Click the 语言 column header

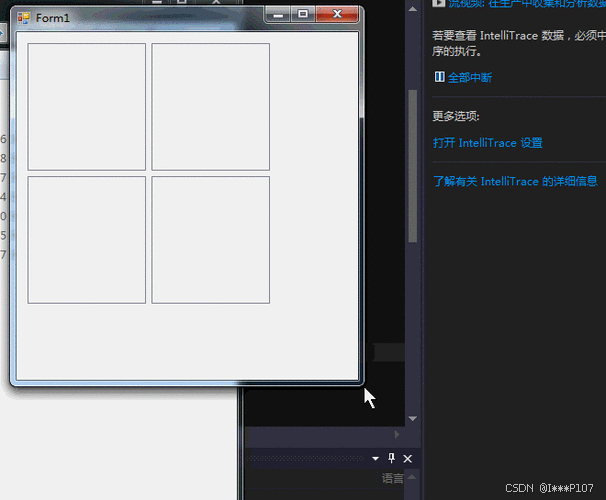pos(393,478)
